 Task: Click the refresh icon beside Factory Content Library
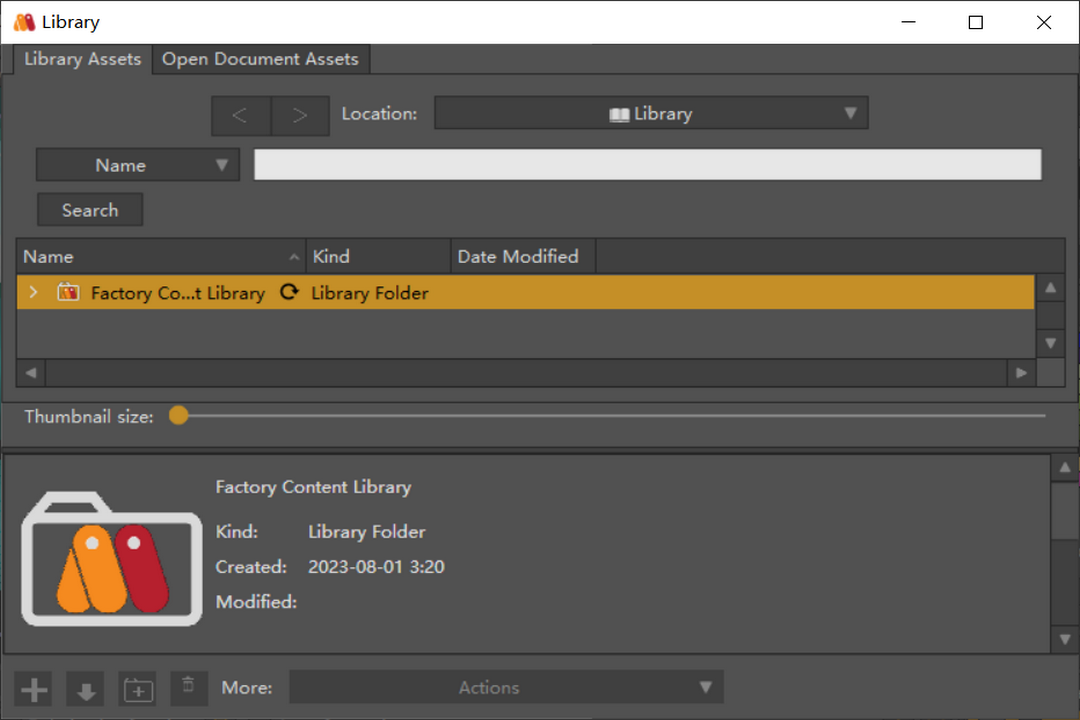coord(288,293)
